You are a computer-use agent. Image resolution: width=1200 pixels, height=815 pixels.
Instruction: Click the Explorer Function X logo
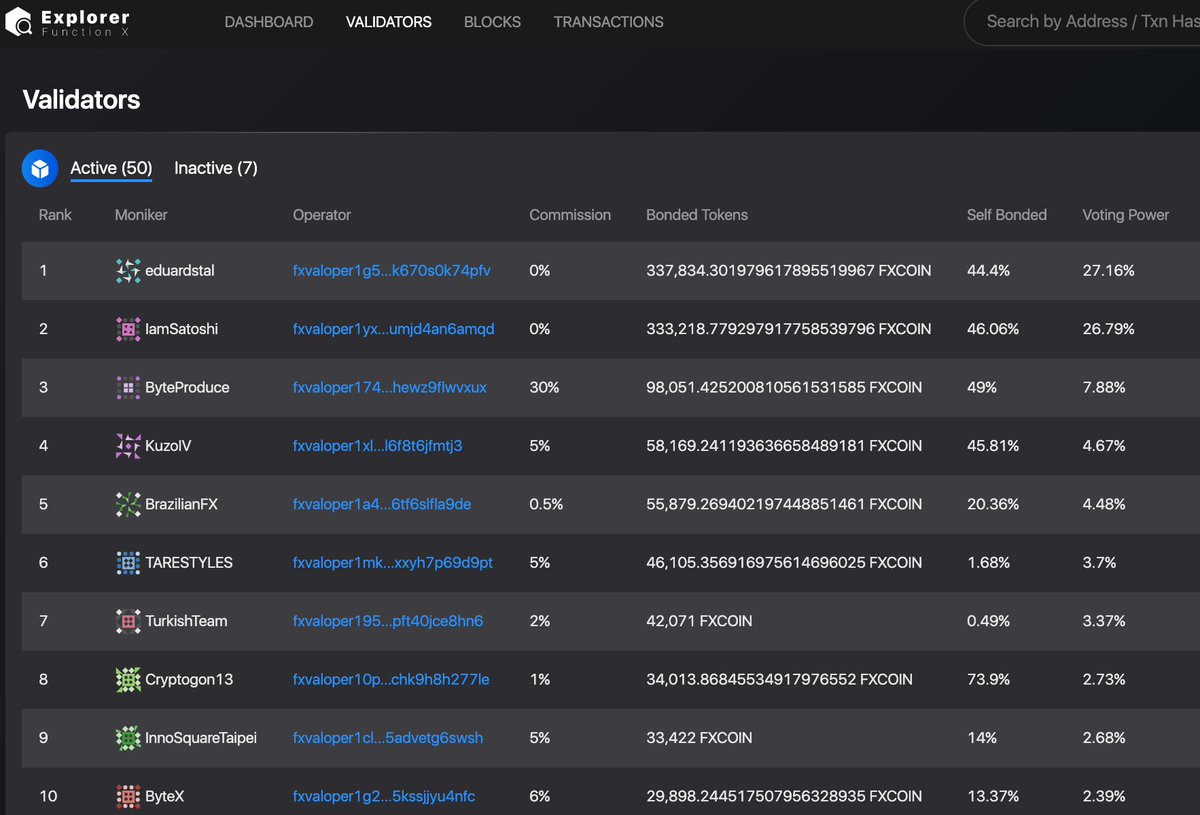pyautogui.click(x=69, y=22)
